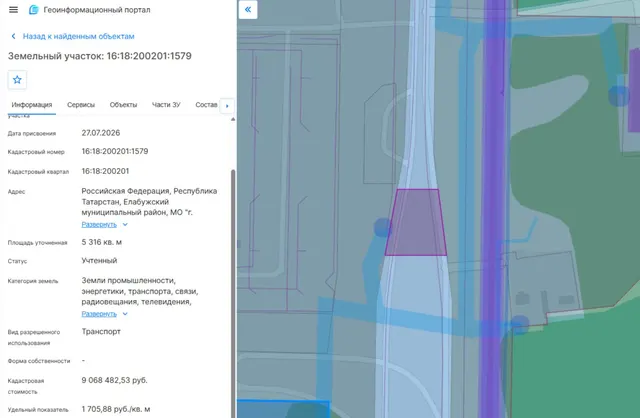Collapse the side panel with double chevron

(248, 9)
